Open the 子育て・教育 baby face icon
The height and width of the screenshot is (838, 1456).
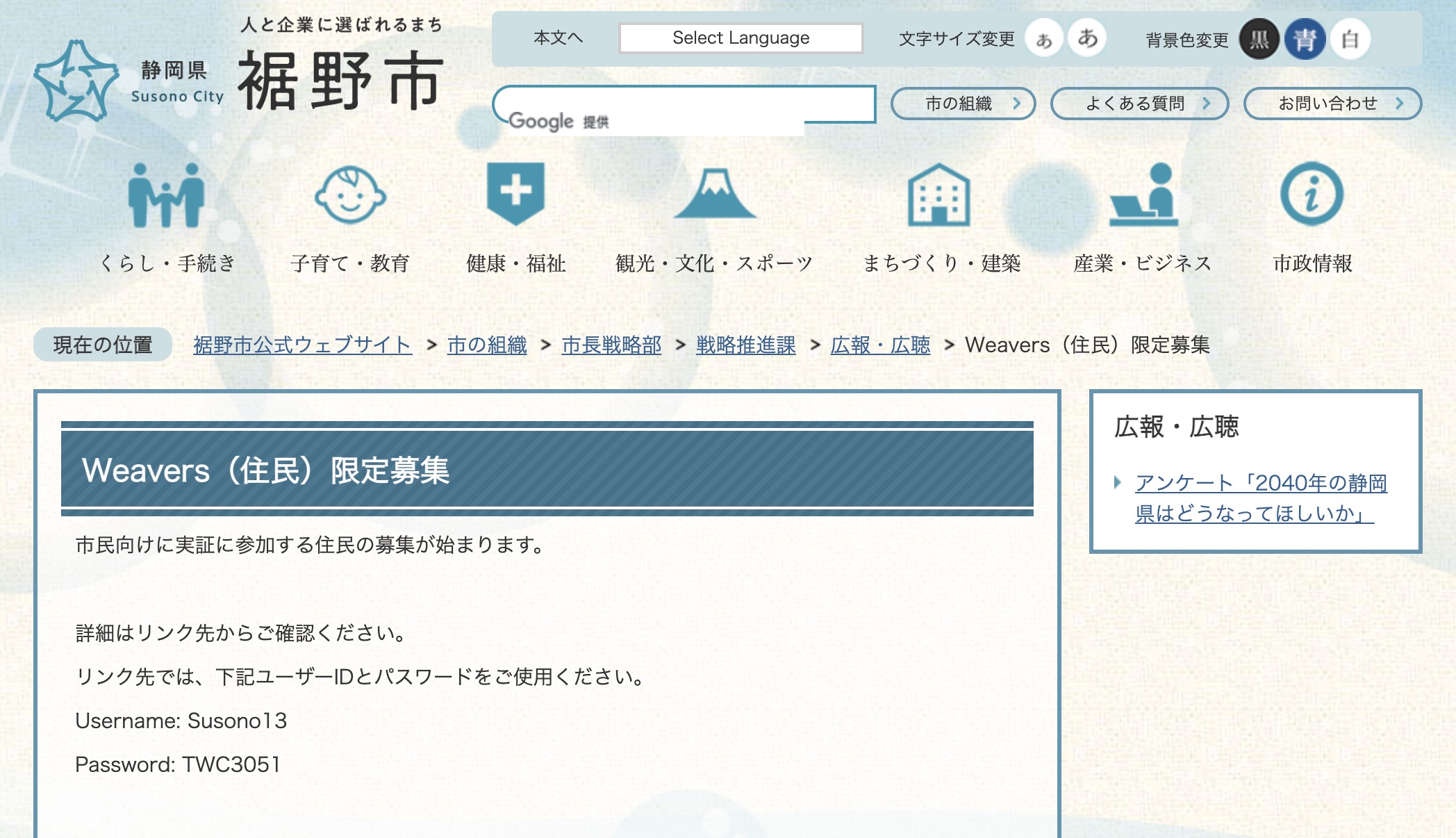(349, 195)
